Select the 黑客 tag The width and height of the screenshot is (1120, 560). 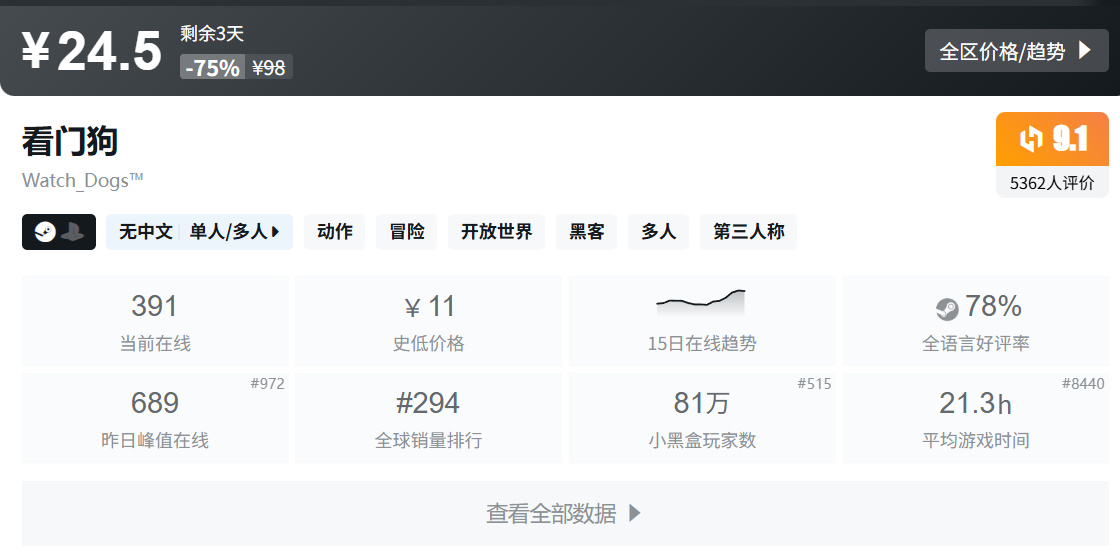point(586,232)
